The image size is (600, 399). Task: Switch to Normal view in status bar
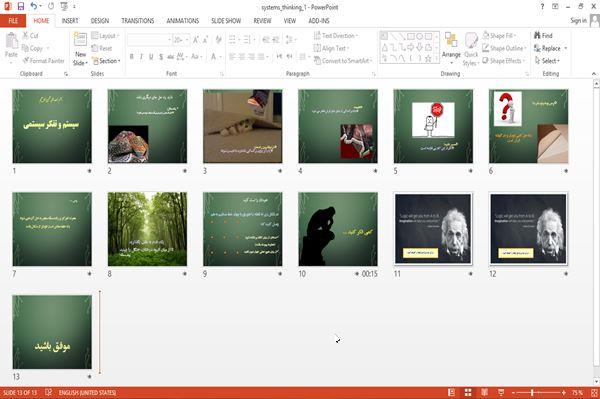pyautogui.click(x=452, y=392)
